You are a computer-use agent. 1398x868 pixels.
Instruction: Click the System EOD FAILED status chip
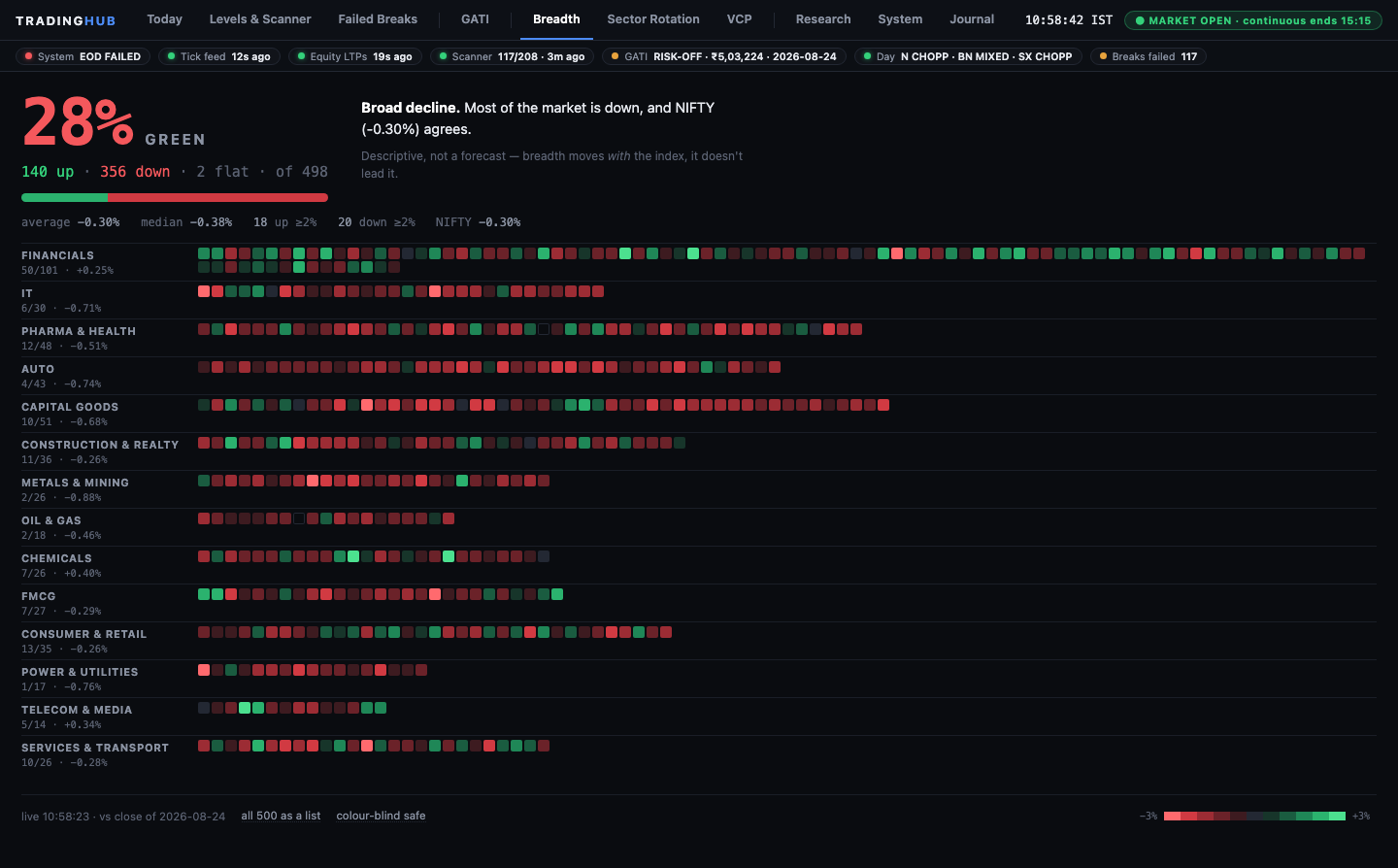83,56
